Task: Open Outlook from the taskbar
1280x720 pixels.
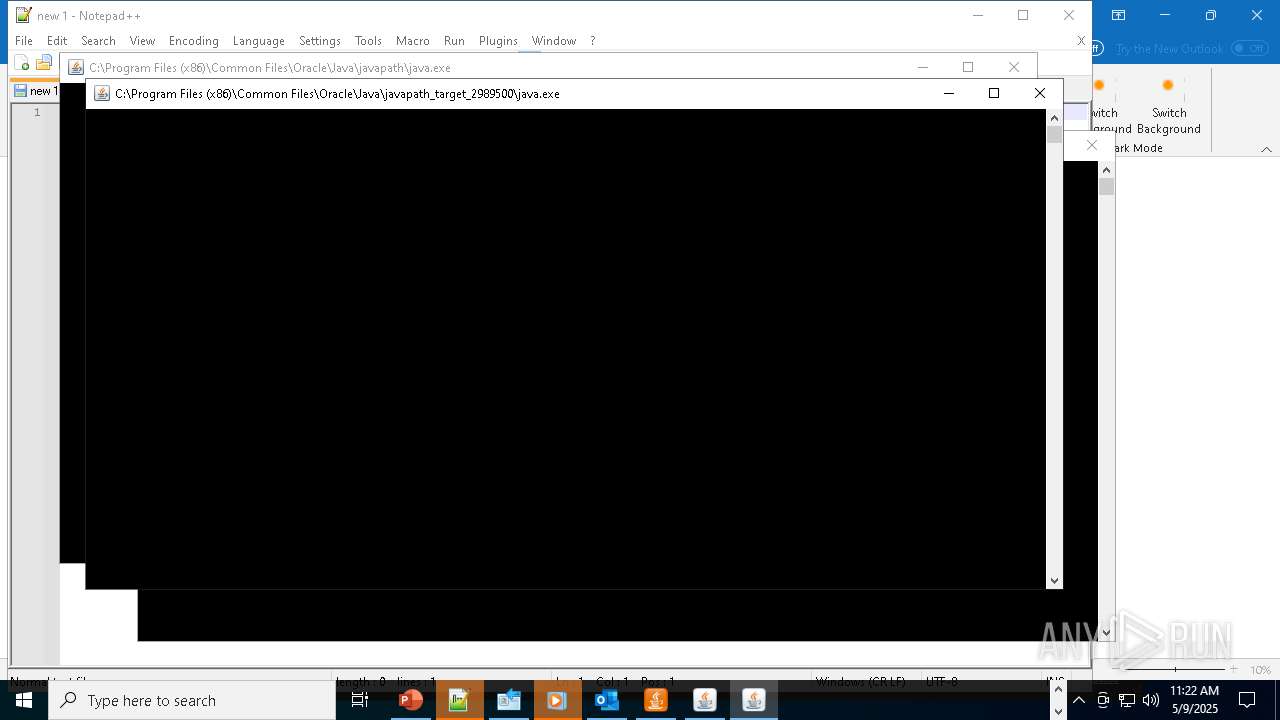Action: 606,701
